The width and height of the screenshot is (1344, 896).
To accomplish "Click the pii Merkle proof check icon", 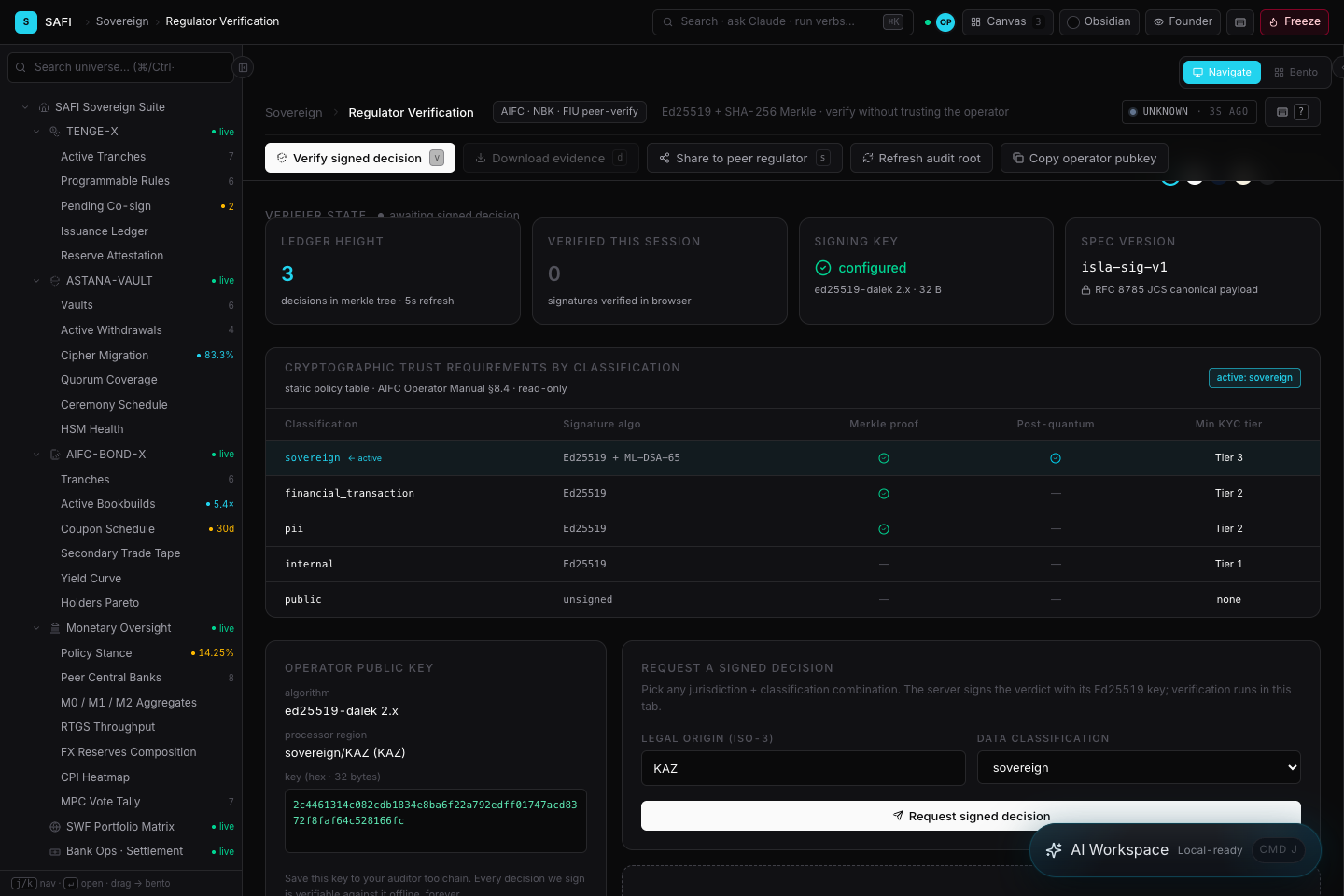I will (884, 529).
